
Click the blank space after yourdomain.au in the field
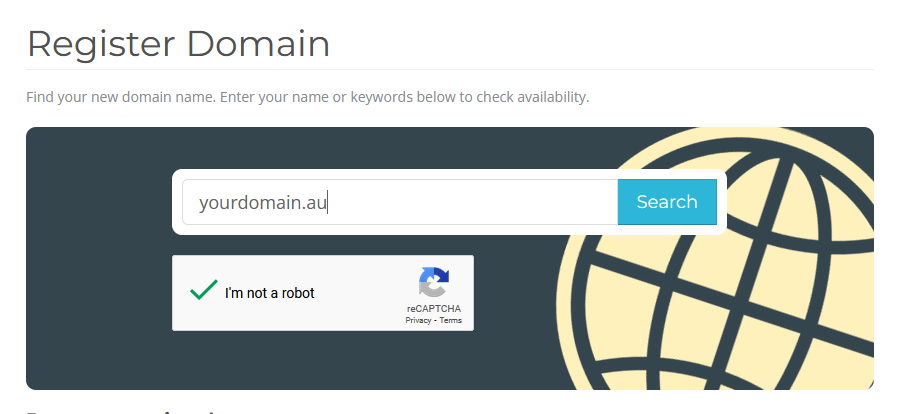tap(470, 202)
